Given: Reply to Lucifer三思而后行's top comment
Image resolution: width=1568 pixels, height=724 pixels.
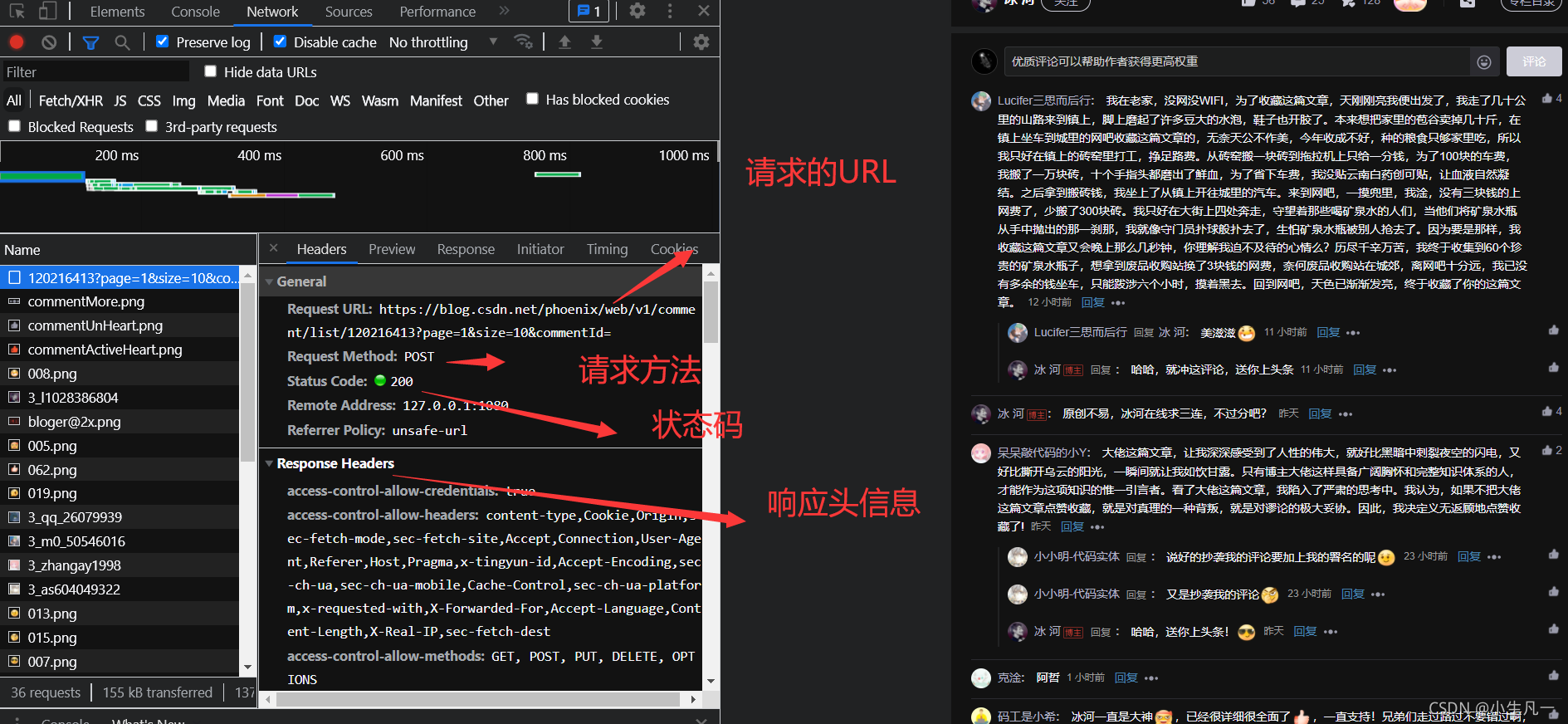Looking at the screenshot, I should pyautogui.click(x=1093, y=302).
